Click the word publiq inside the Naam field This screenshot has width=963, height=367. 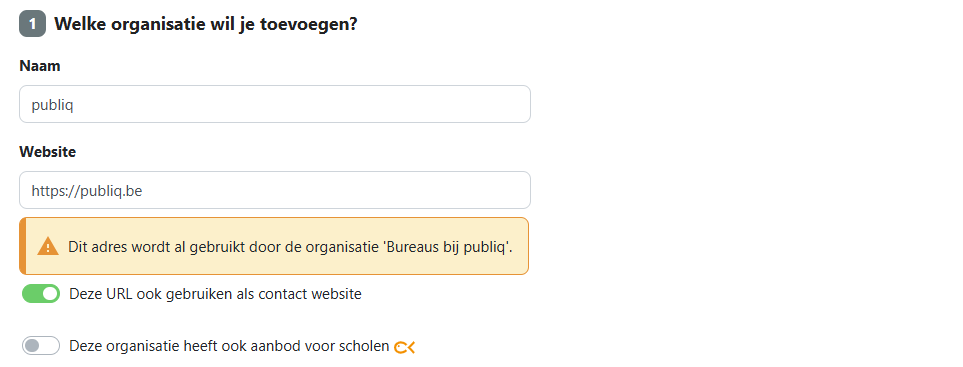[52, 106]
